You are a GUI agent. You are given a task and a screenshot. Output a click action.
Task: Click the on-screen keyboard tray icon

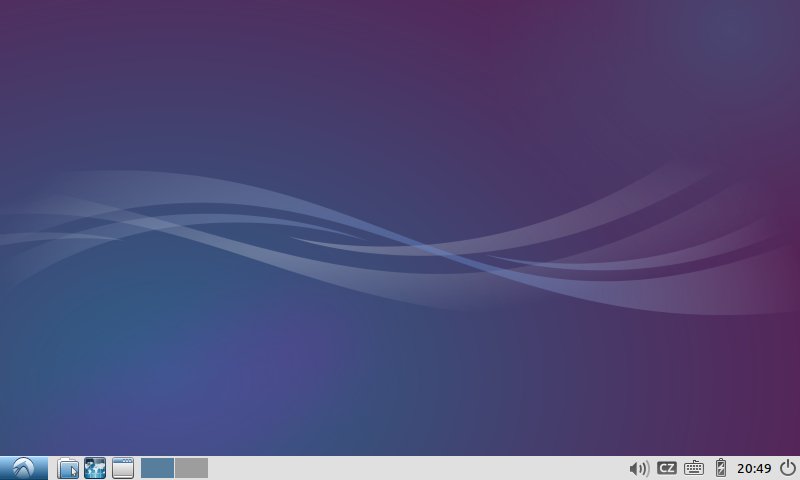[694, 468]
